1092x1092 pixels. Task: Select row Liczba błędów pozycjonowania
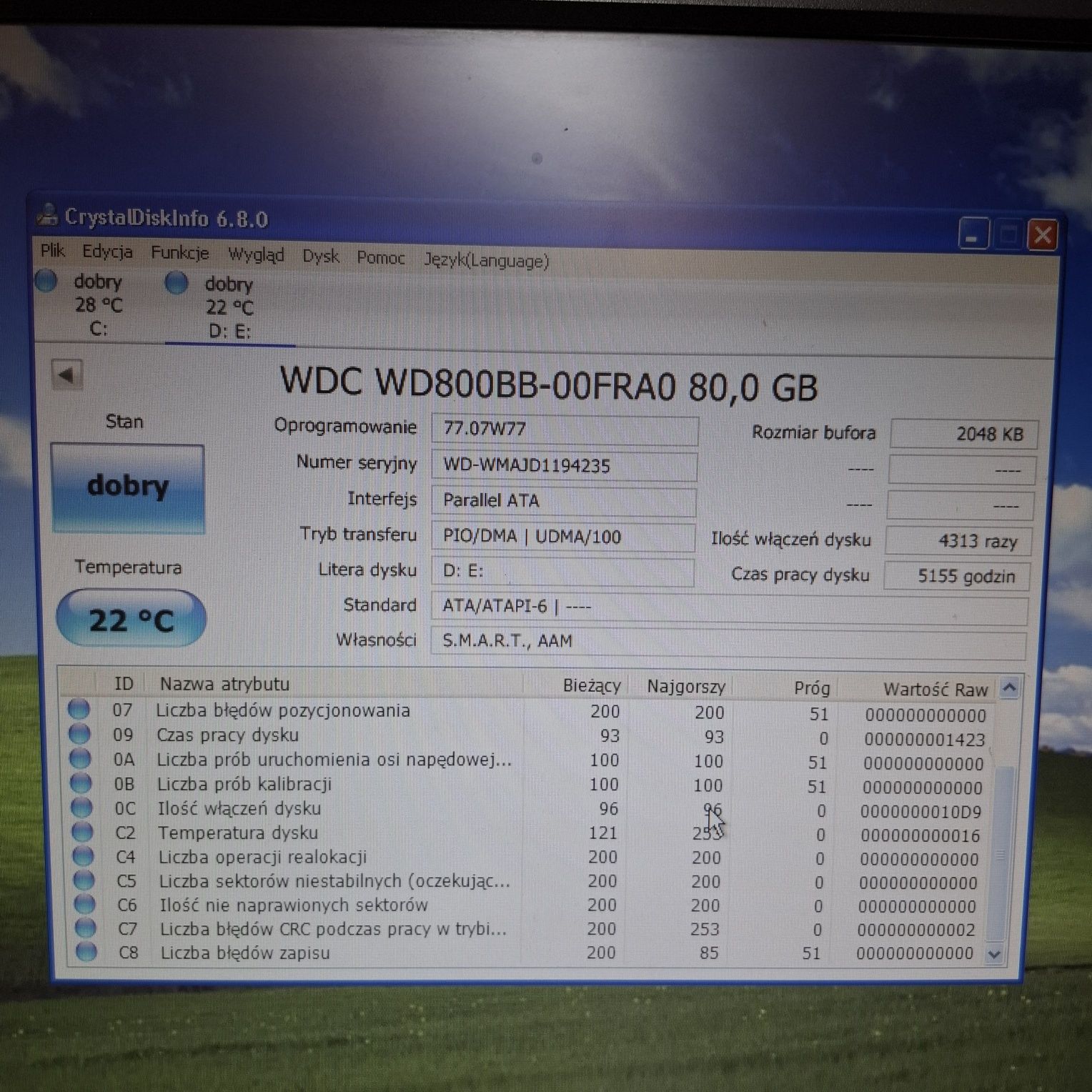(529, 713)
